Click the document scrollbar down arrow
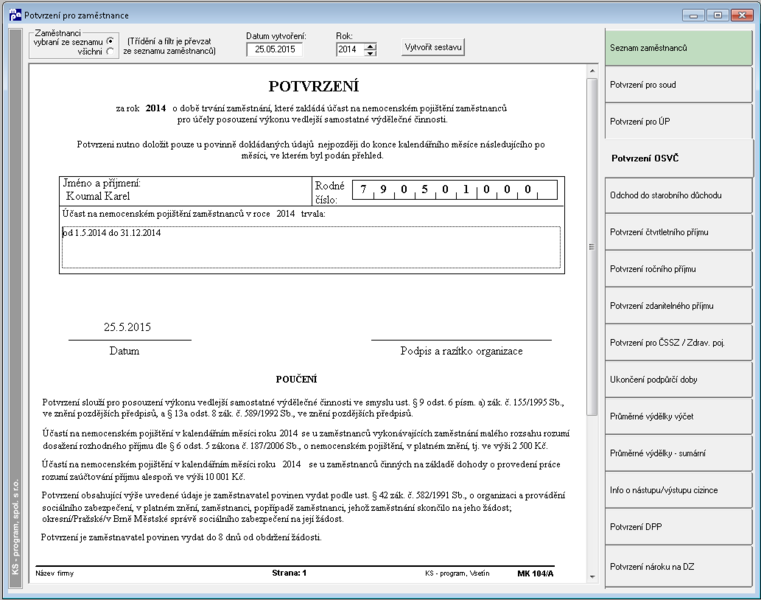 (592, 577)
